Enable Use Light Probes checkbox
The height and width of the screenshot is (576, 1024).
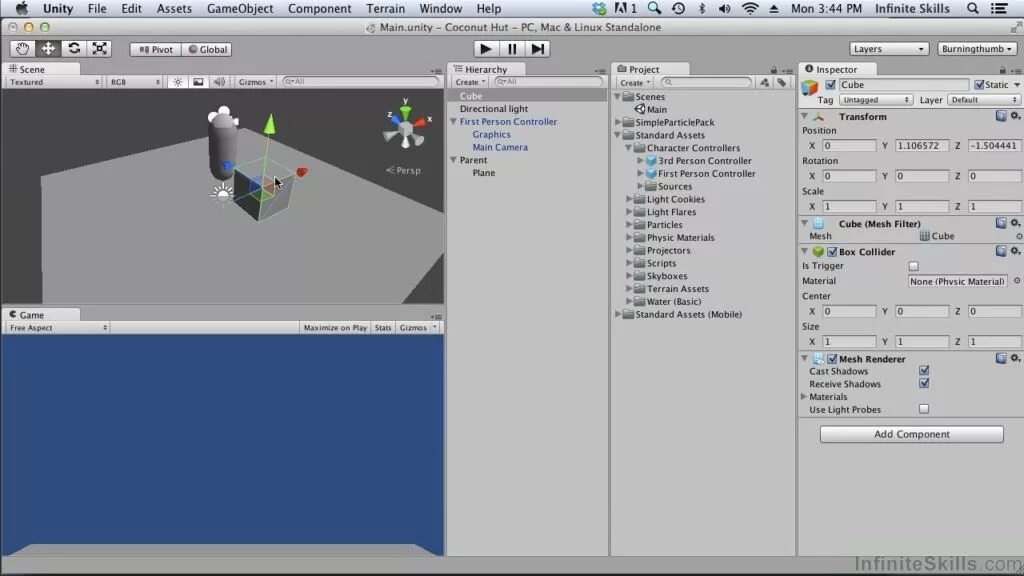click(x=923, y=409)
